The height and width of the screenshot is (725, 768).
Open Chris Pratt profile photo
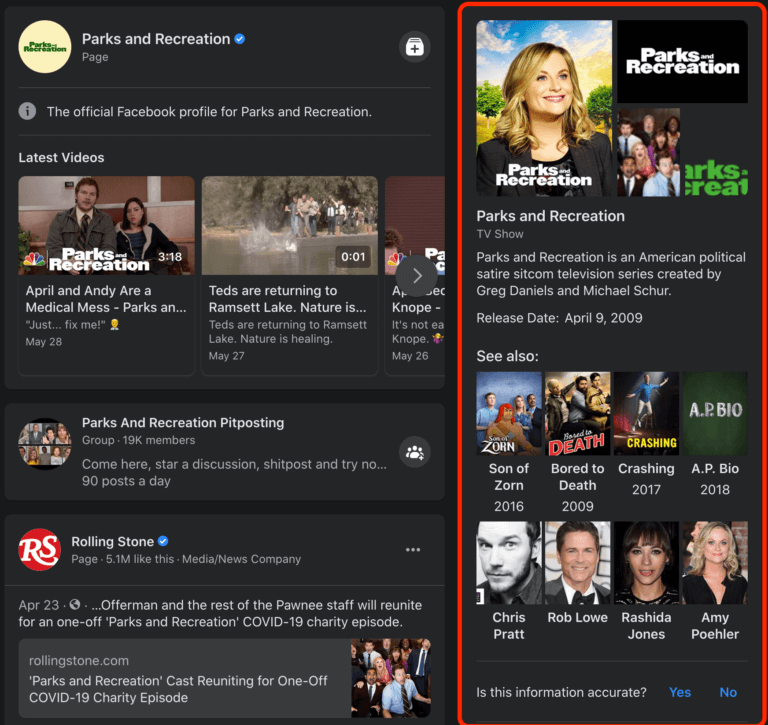tap(509, 562)
